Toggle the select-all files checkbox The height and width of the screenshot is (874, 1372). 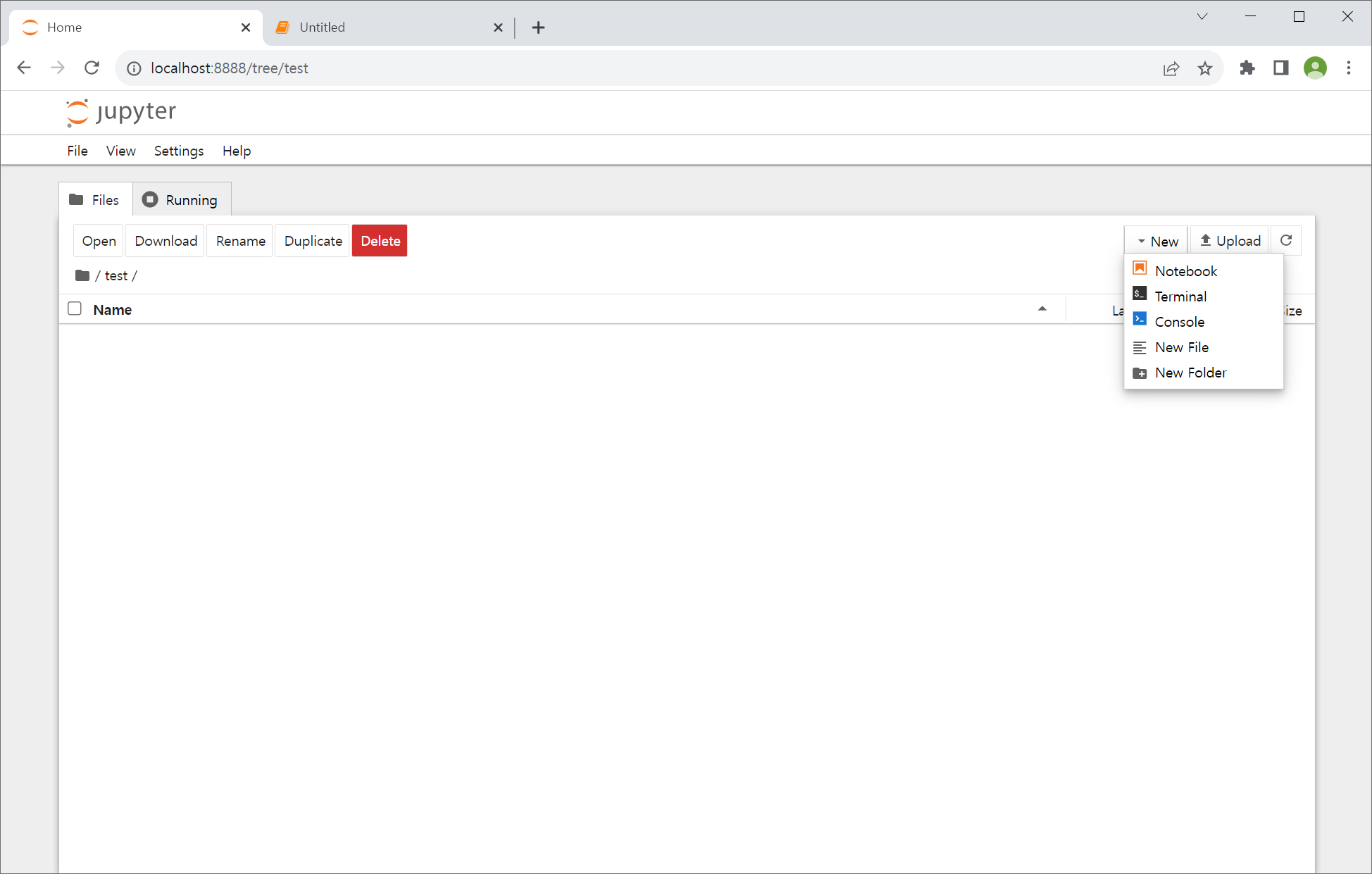(75, 309)
